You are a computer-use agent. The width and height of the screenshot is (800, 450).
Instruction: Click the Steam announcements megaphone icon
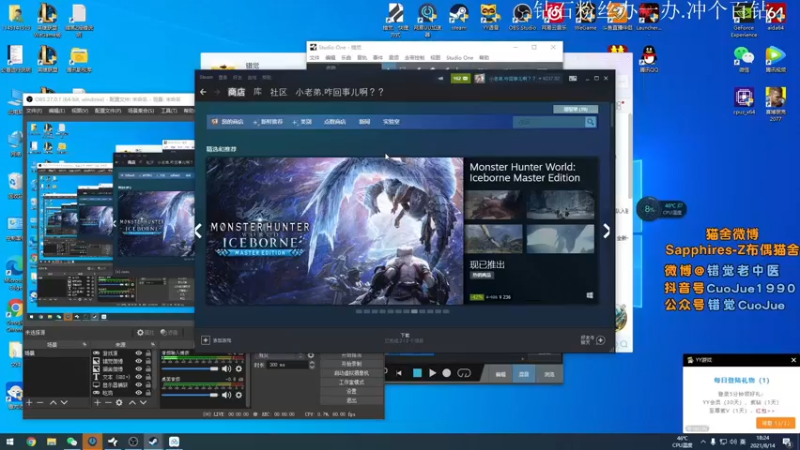pyautogui.click(x=440, y=79)
